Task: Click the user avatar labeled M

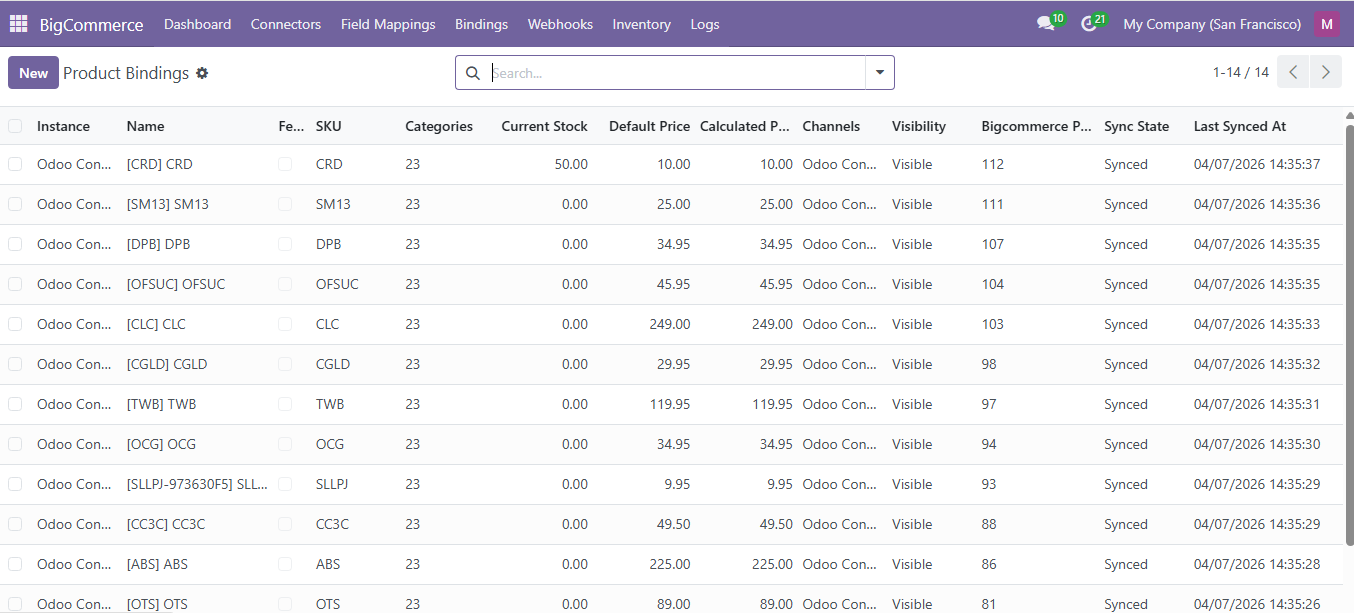Action: pos(1326,23)
